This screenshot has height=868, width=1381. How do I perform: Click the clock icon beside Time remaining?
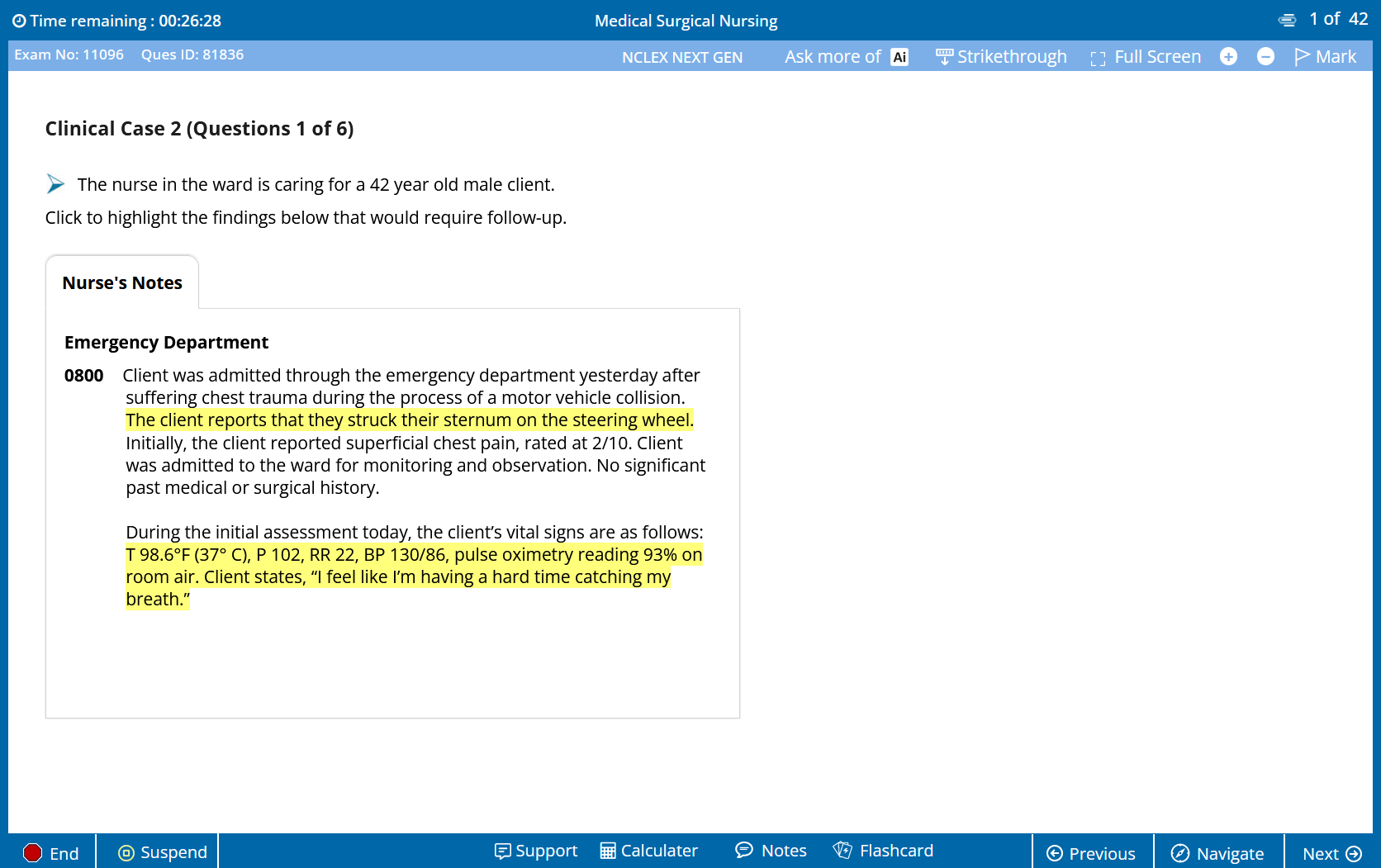pos(19,21)
